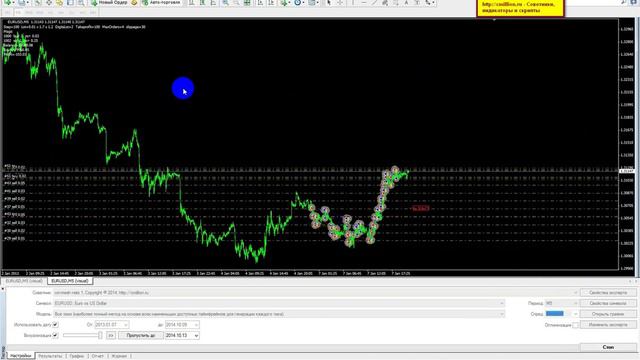Toggle chart auto scroll icon
The width and height of the screenshot is (640, 360).
[x=260, y=2]
